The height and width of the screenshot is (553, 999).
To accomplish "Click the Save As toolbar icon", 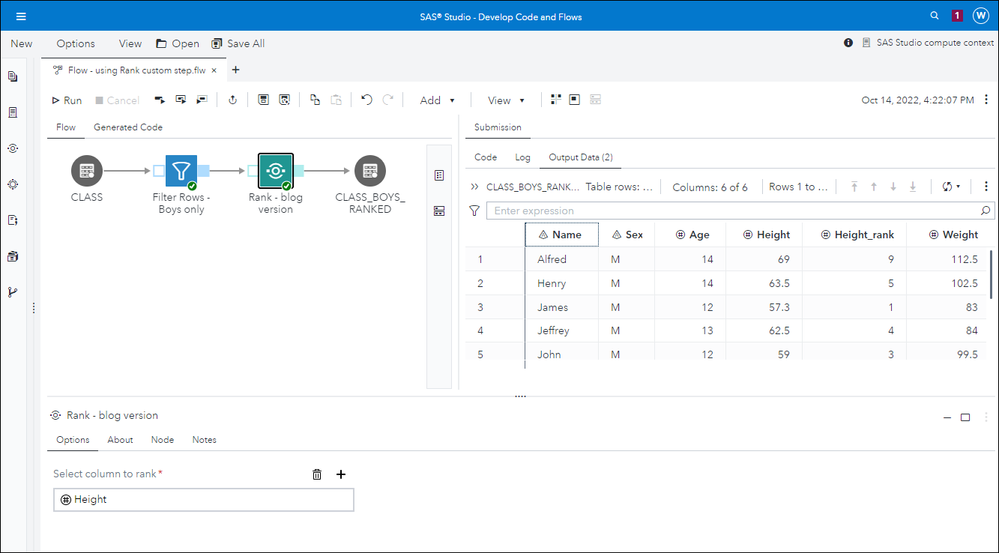I will click(x=284, y=100).
